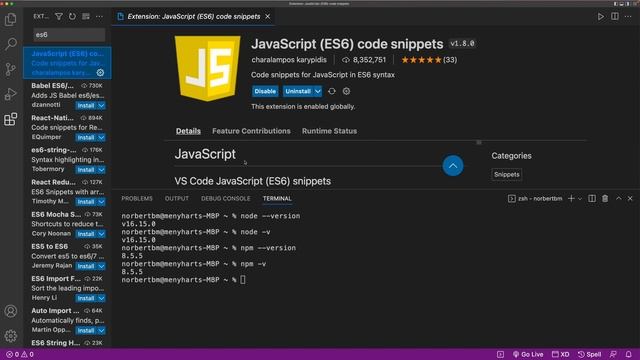Image resolution: width=640 pixels, height=360 pixels.
Task: Open the extension settings gear beside Uninstall
Action: tap(346, 91)
